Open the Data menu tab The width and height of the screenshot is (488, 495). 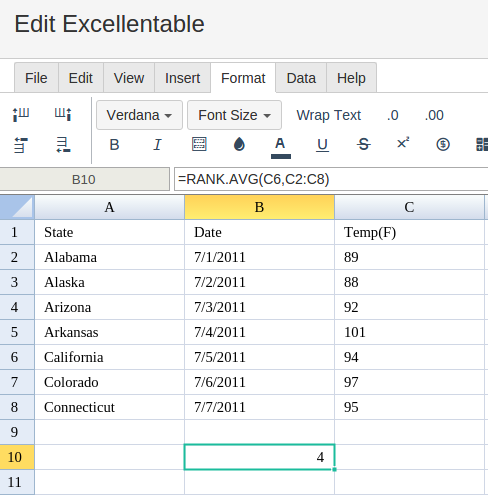coord(301,78)
